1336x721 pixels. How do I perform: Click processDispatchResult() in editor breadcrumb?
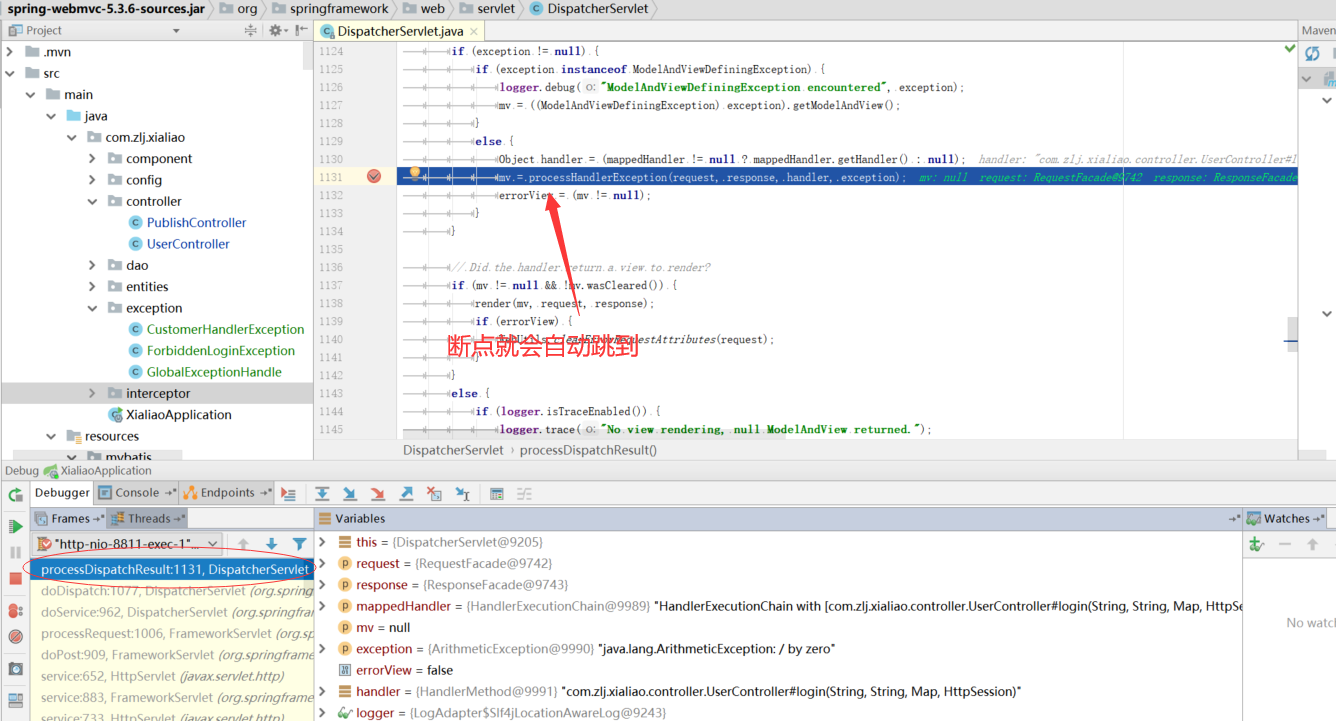pyautogui.click(x=588, y=450)
